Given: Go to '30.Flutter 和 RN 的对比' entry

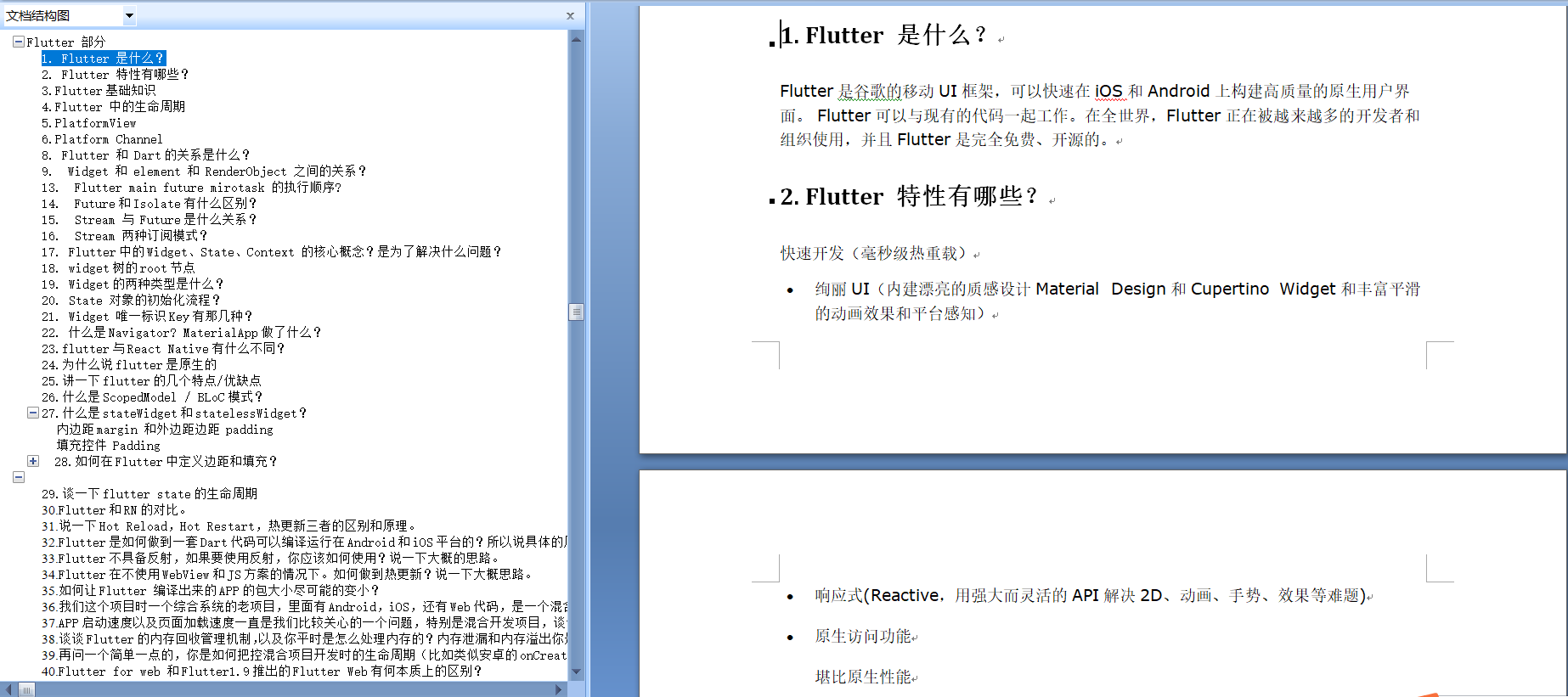Looking at the screenshot, I should click(x=114, y=509).
